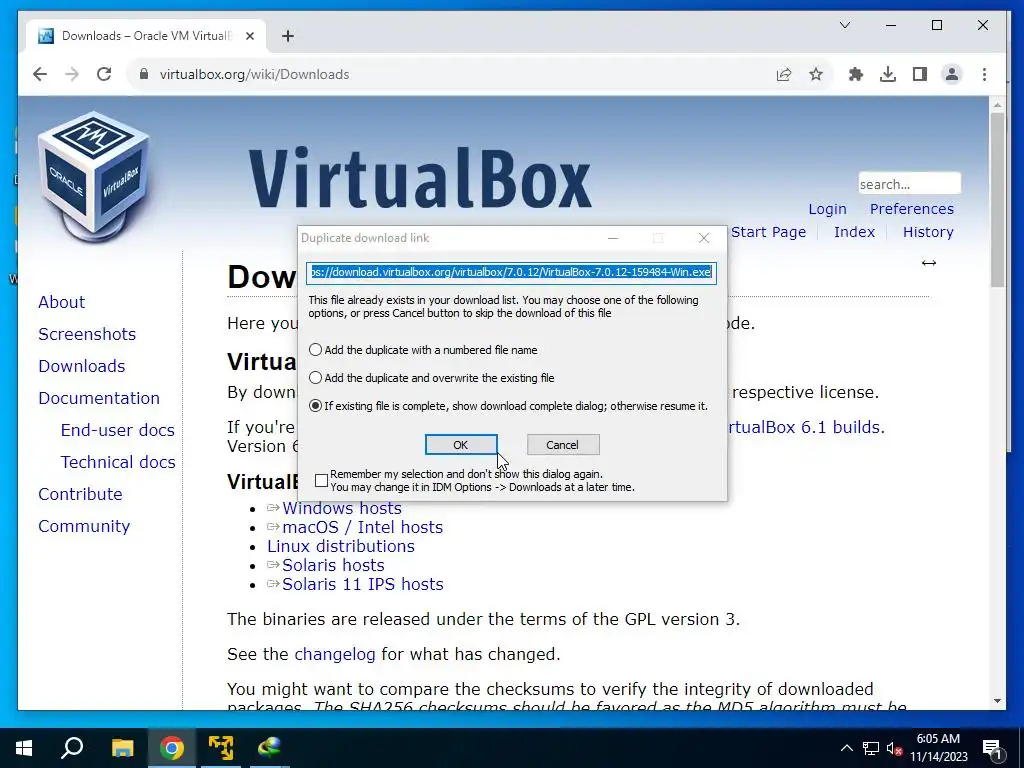Go to Start Page menu item
The image size is (1024, 768).
(x=768, y=232)
